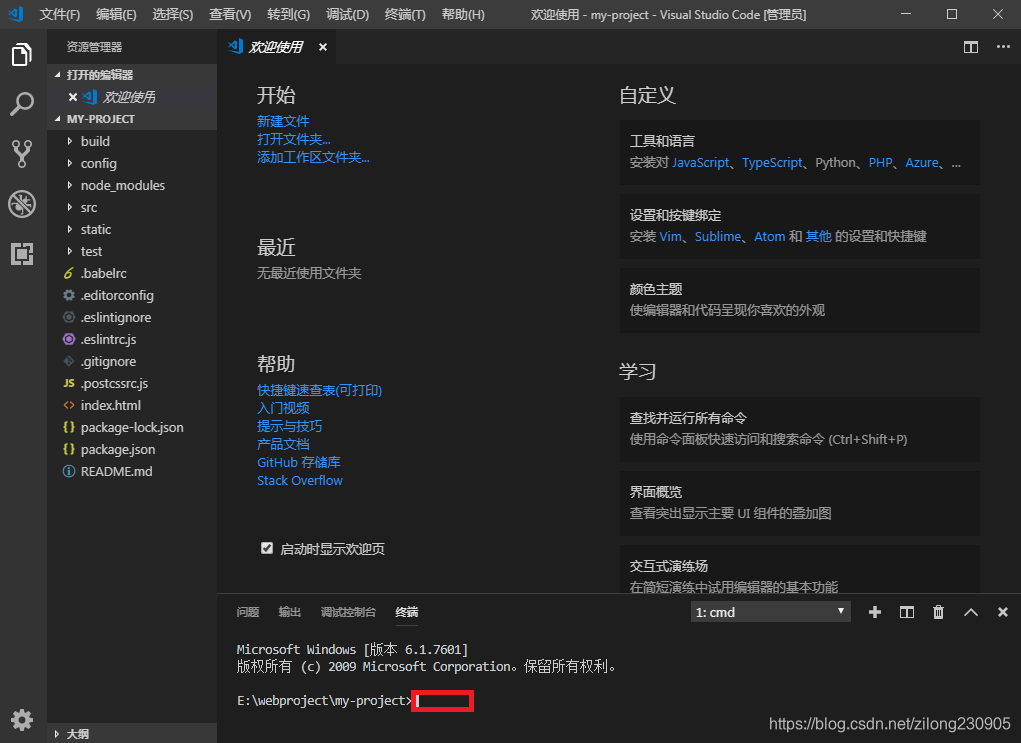Collapse the 打开的编辑器 section
This screenshot has height=743, width=1021.
pos(100,73)
